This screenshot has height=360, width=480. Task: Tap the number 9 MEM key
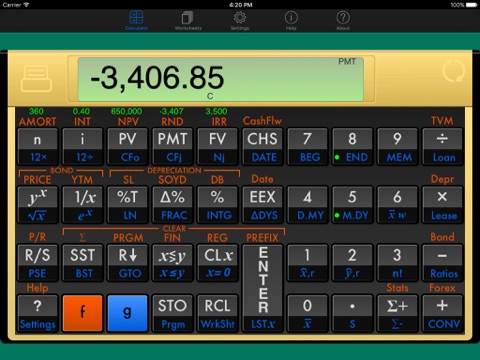397,146
